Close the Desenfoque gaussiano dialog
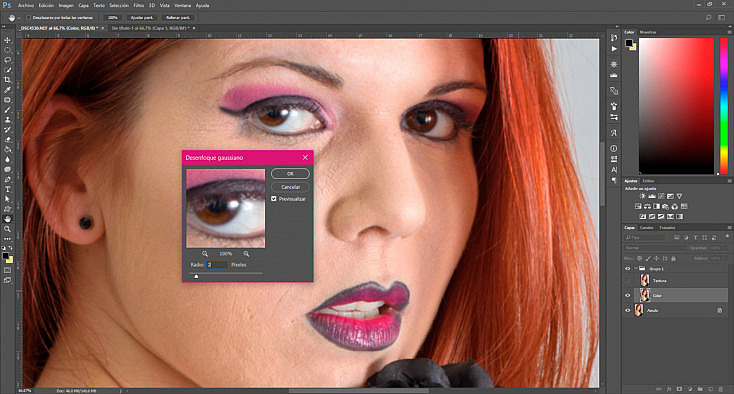Screen dimensions: 734x394 pyautogui.click(x=305, y=158)
